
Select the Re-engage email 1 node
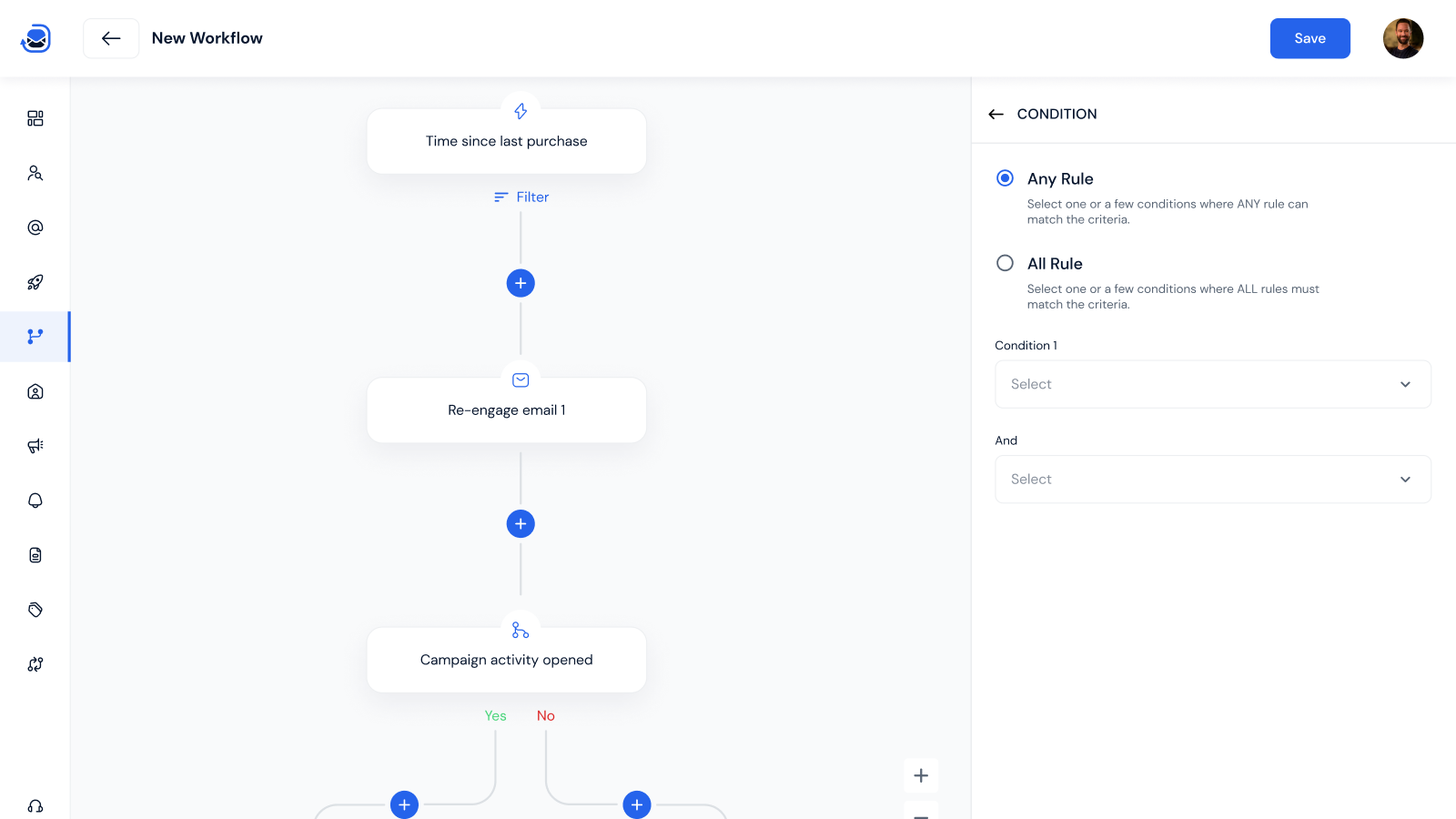[x=507, y=410]
